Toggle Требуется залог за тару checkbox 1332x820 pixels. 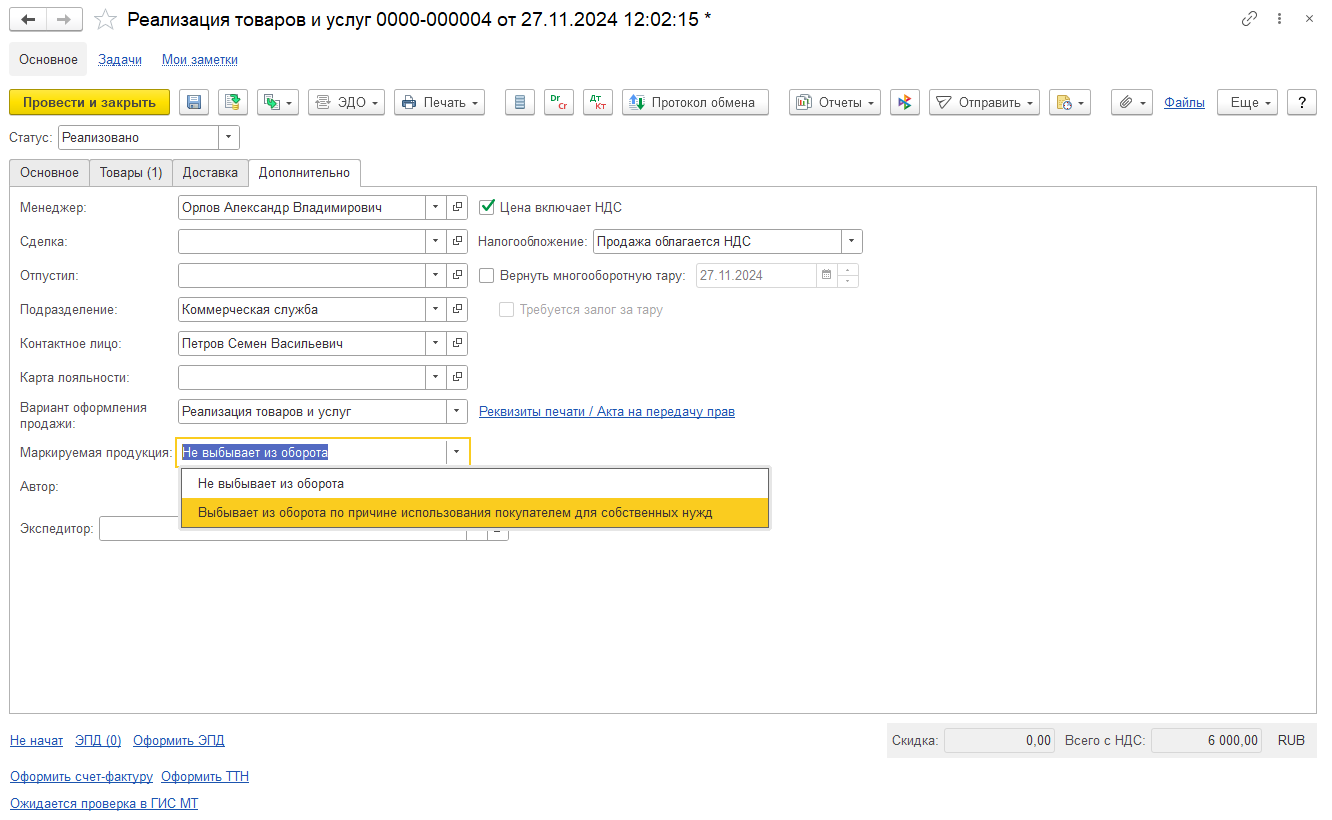click(x=507, y=309)
